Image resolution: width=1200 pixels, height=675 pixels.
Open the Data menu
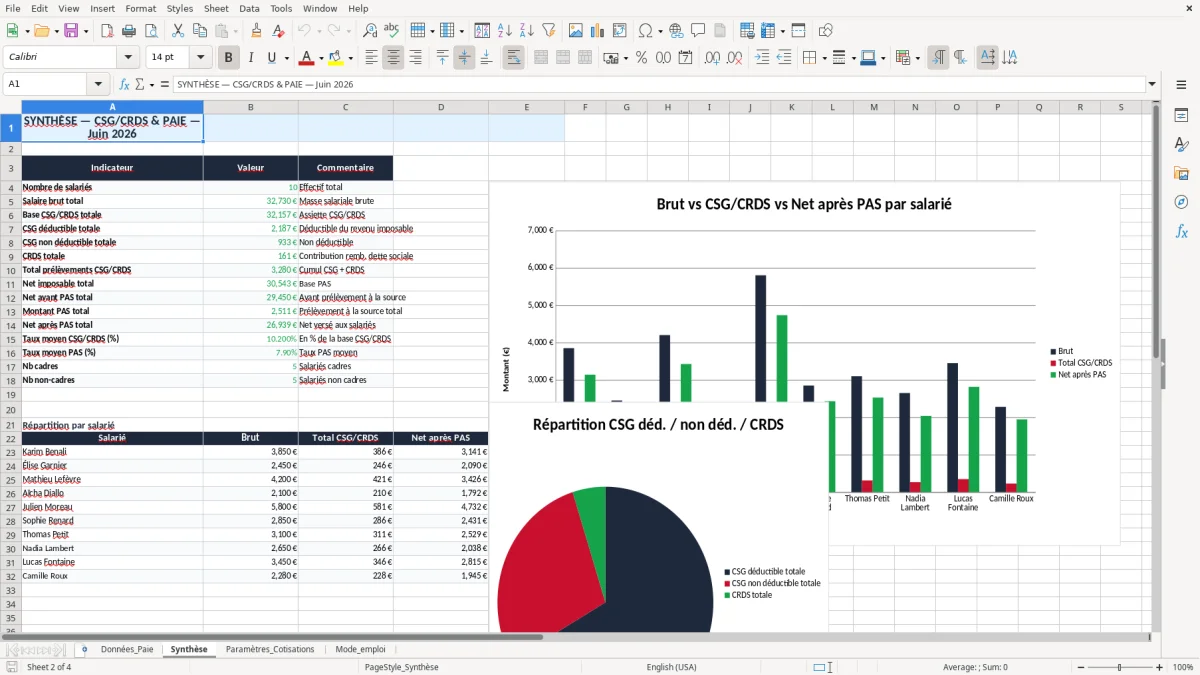click(x=249, y=8)
